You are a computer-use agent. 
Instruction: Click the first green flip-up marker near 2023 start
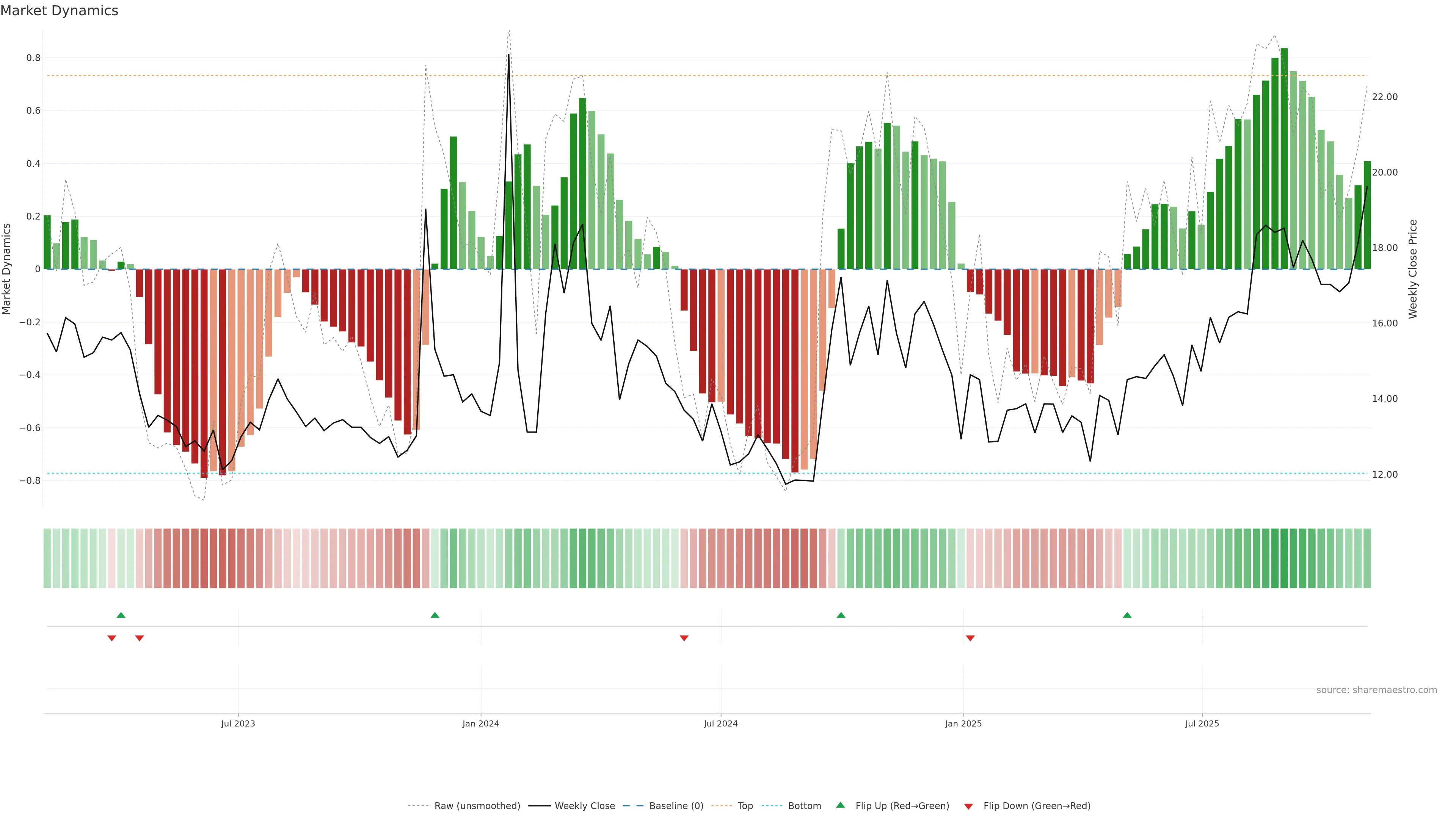pyautogui.click(x=121, y=615)
